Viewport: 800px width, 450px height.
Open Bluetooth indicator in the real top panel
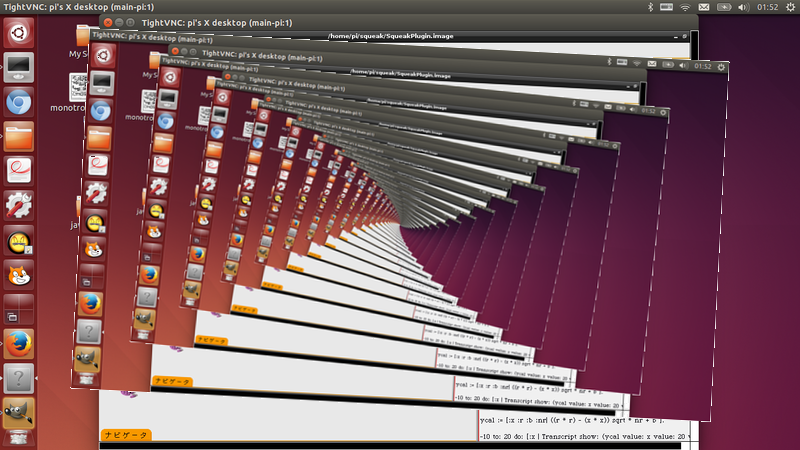point(650,7)
